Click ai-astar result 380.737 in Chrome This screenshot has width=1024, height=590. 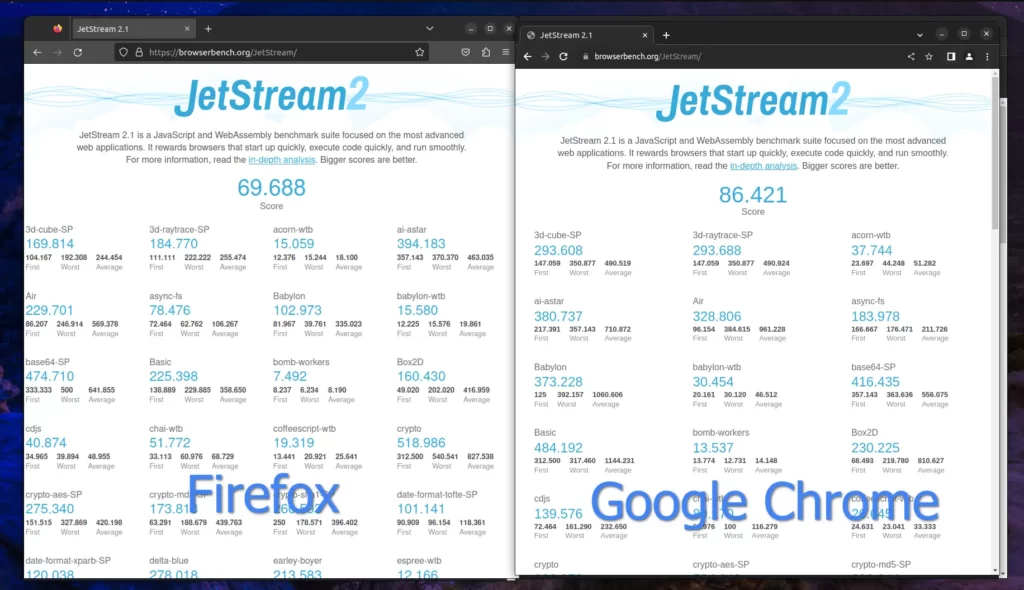(558, 316)
